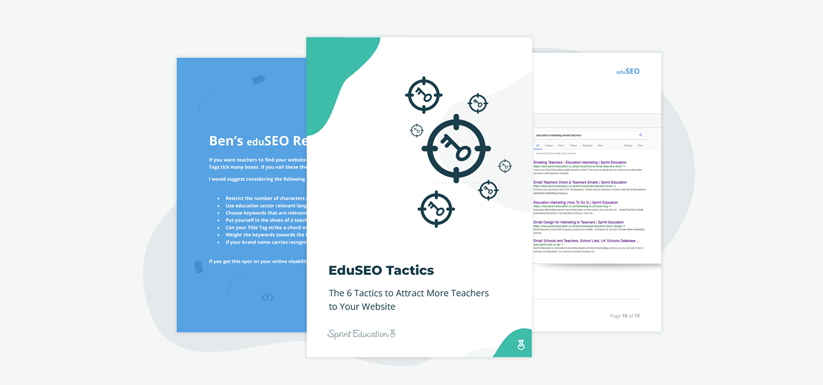Click the 'Put yourself in the shoes' bullet

tap(266, 221)
